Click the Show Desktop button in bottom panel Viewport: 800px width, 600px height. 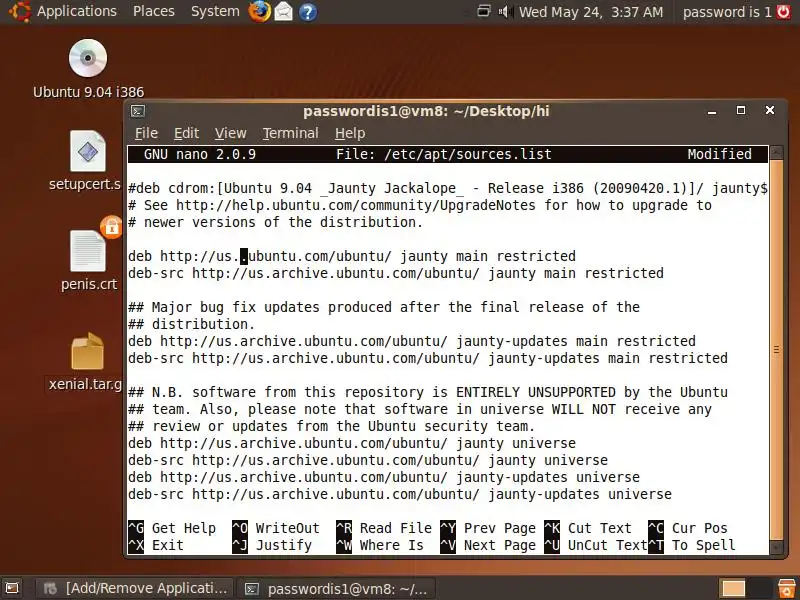coord(12,588)
